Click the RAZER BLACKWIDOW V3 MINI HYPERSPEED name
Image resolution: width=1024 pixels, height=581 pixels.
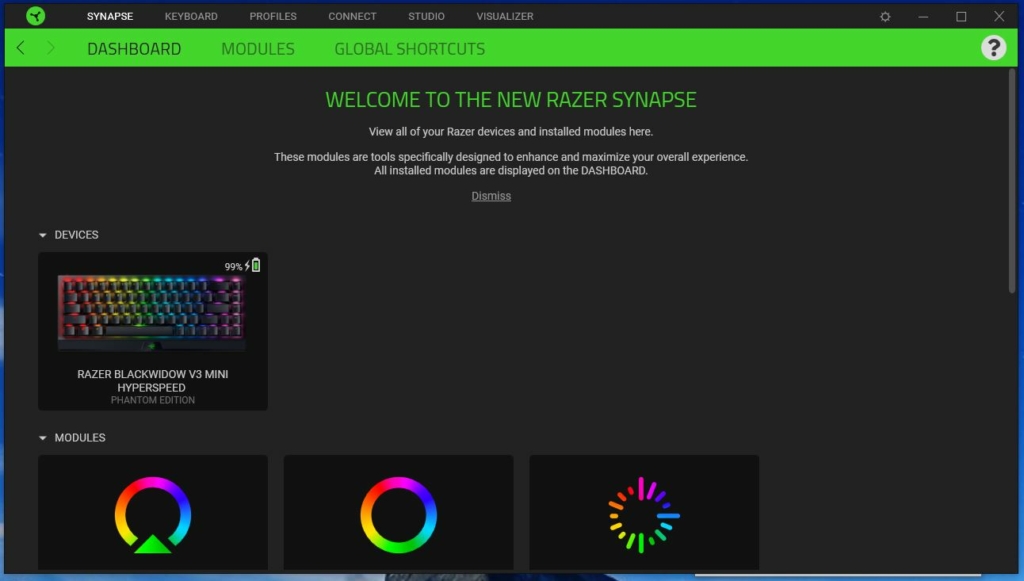[152, 381]
